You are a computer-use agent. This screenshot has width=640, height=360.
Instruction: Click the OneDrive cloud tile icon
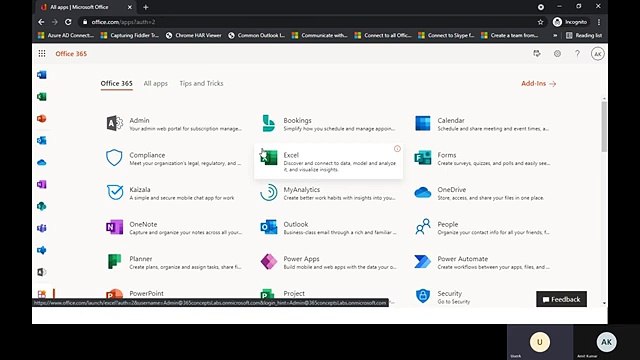(x=422, y=192)
